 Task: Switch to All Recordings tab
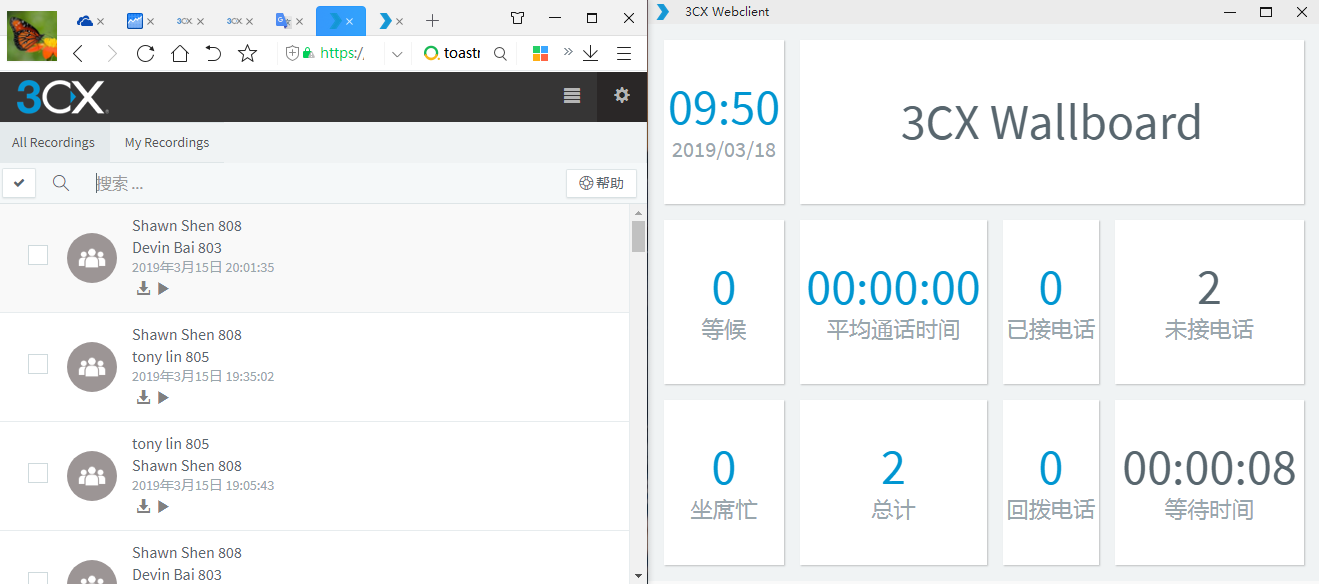[x=54, y=142]
